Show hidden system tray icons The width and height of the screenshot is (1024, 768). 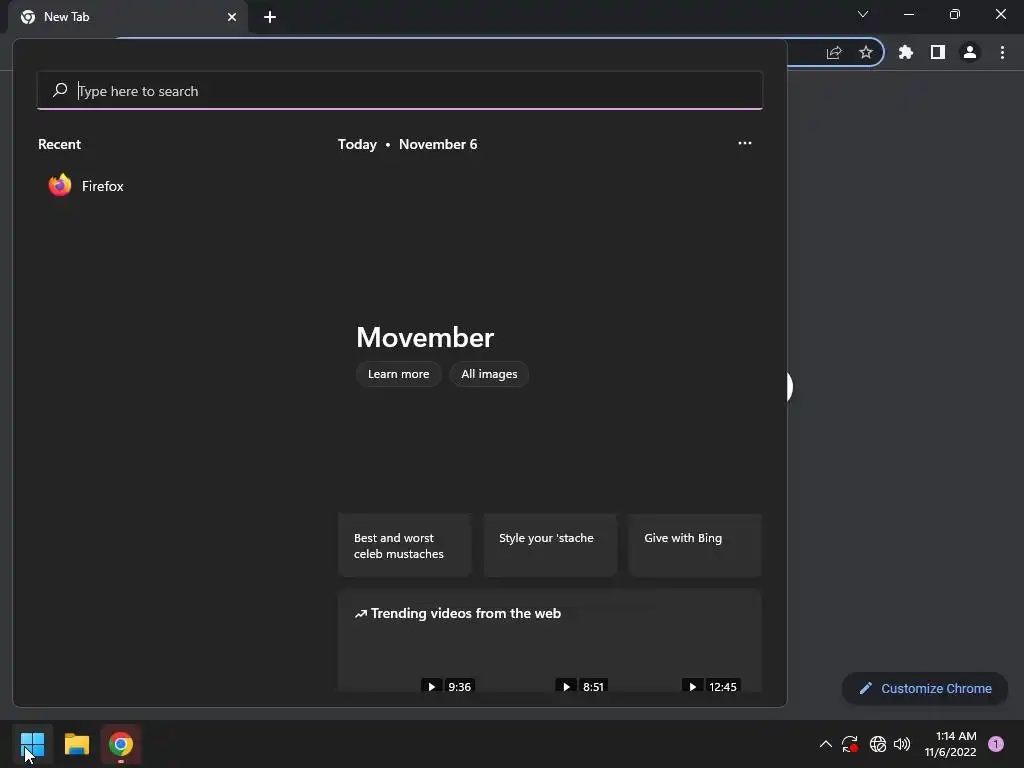[x=825, y=744]
